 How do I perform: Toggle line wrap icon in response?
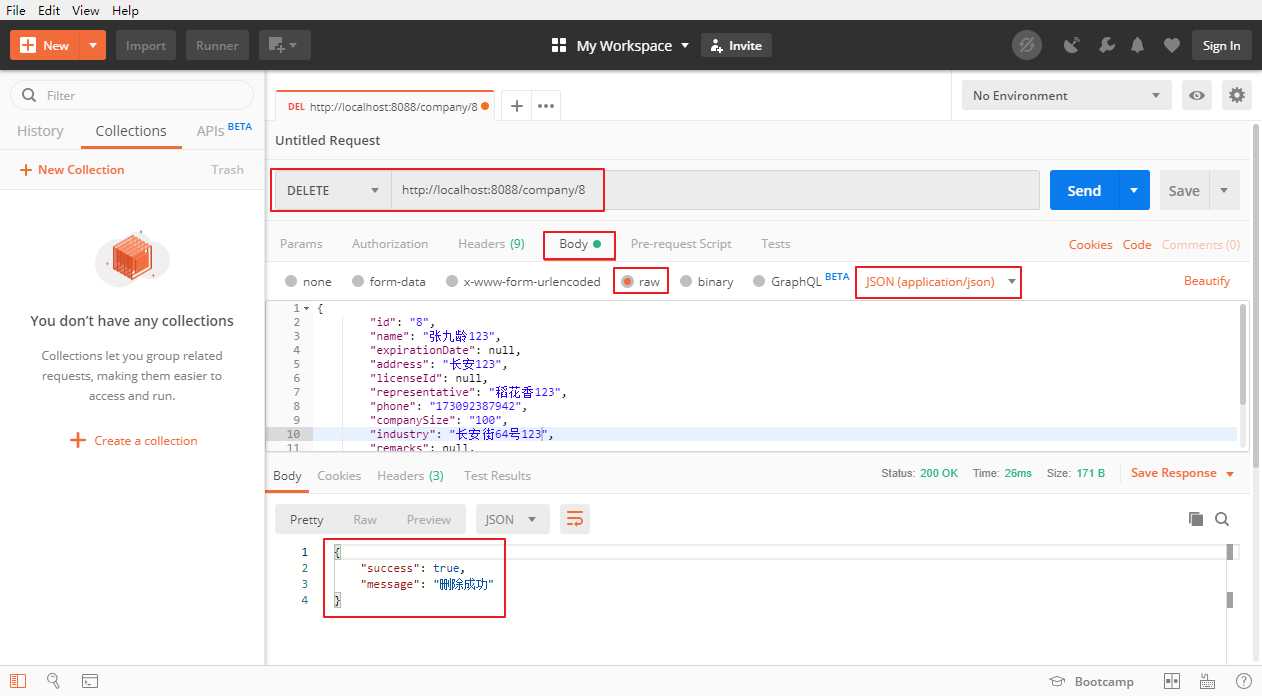point(574,519)
